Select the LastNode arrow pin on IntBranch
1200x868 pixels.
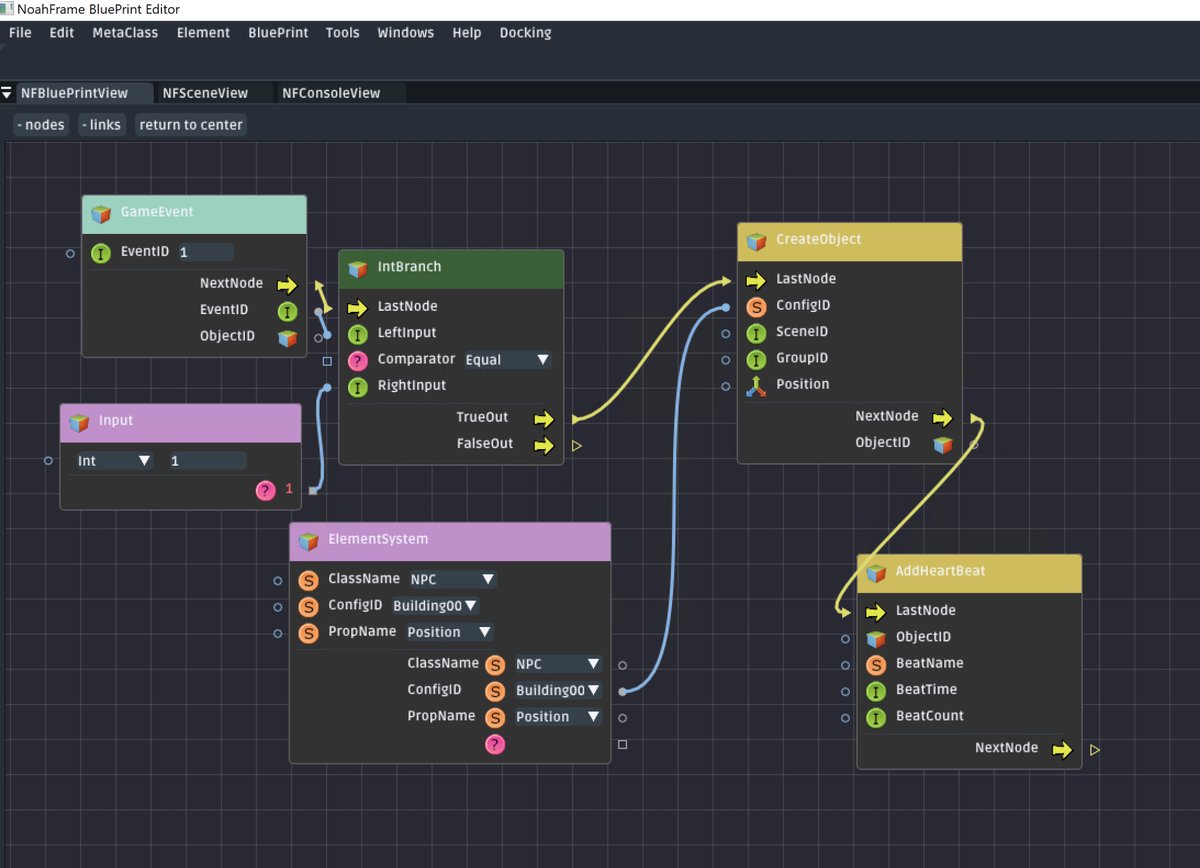coord(357,306)
